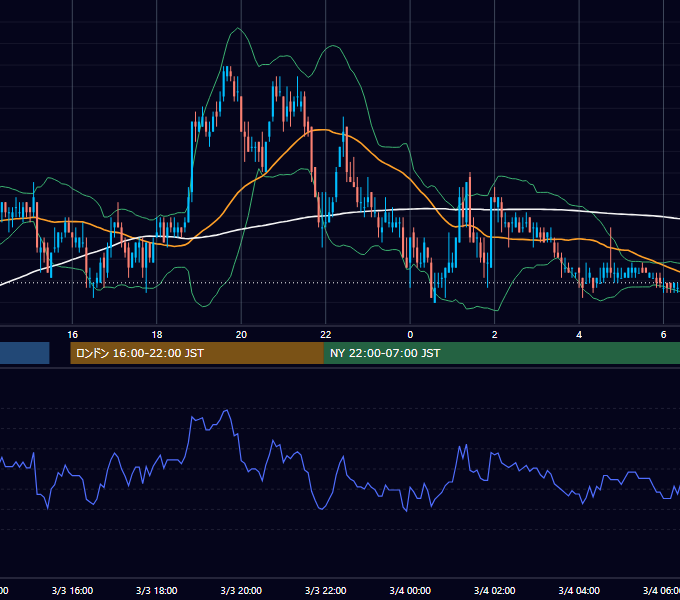The width and height of the screenshot is (680, 600).
Task: Click the 16 hour label on the price chart axis
Action: (72, 335)
